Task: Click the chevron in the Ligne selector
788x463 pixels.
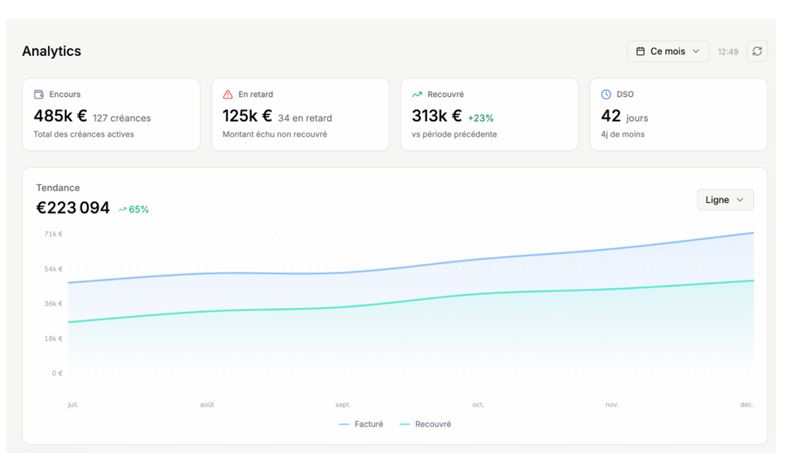Action: click(740, 200)
